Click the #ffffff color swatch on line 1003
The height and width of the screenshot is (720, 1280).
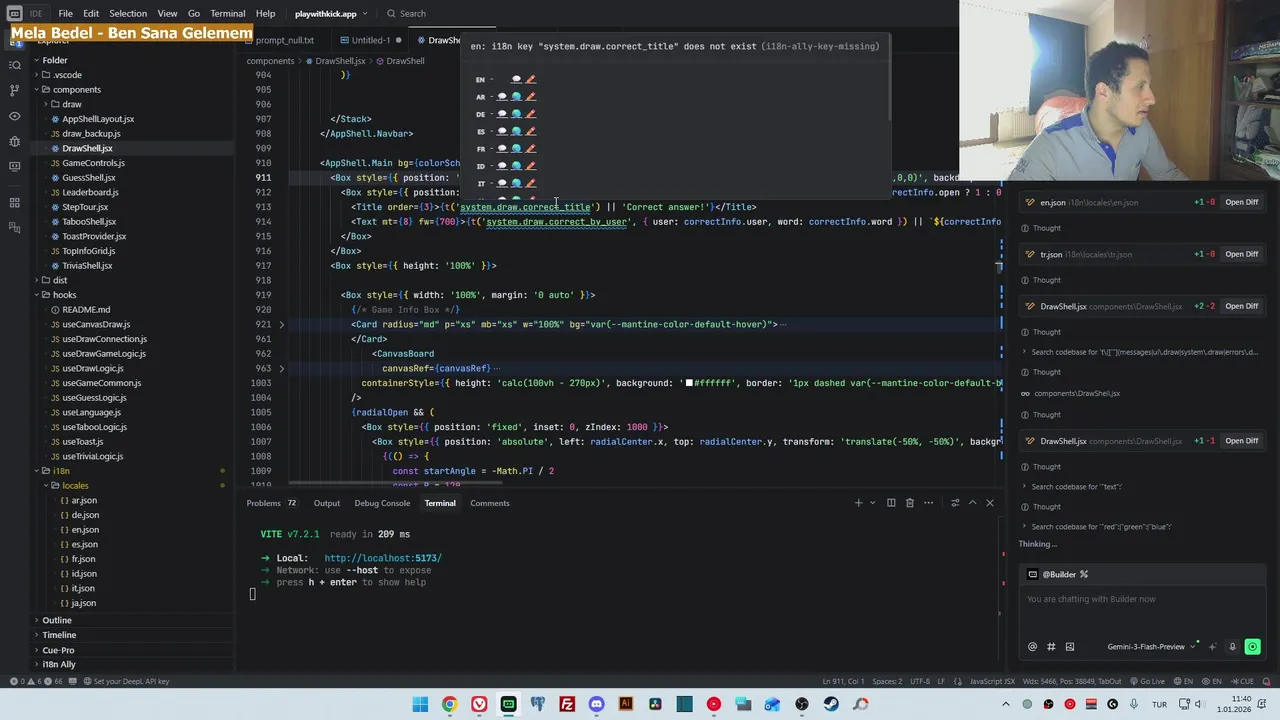[x=689, y=383]
